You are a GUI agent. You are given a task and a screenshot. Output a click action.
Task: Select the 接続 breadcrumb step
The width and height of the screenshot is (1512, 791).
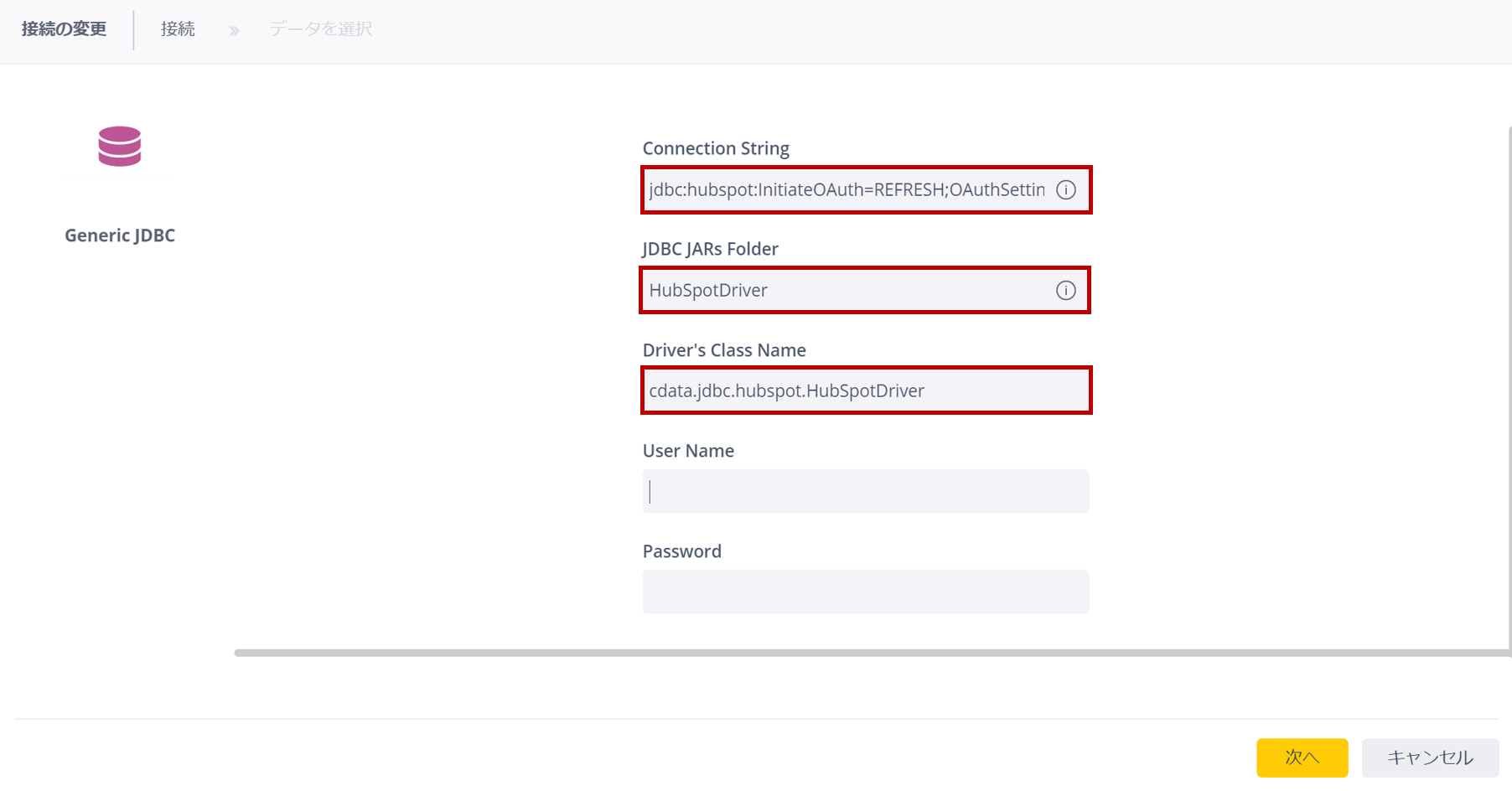point(178,29)
